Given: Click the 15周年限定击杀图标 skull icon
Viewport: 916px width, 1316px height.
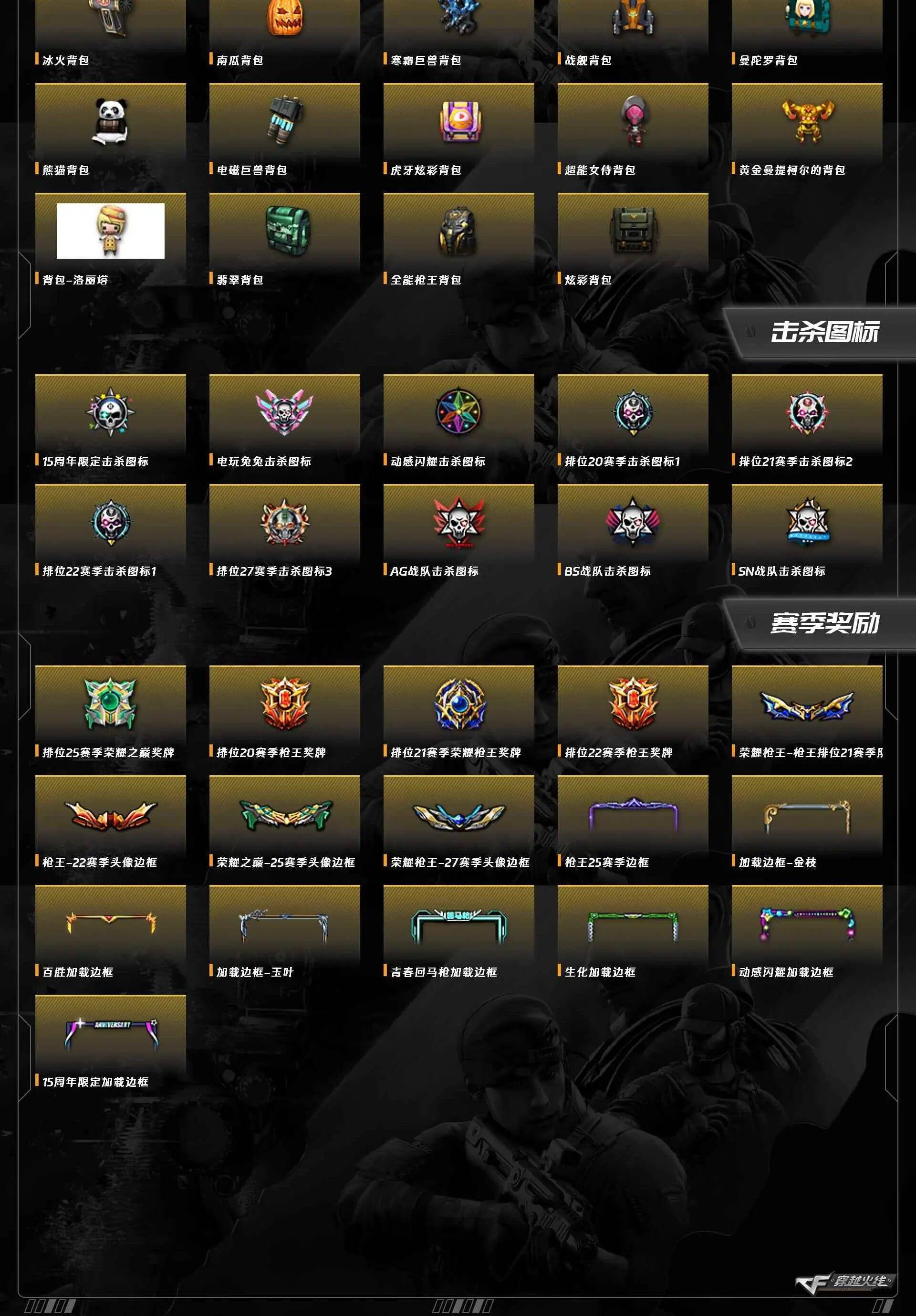Looking at the screenshot, I should click(x=111, y=411).
